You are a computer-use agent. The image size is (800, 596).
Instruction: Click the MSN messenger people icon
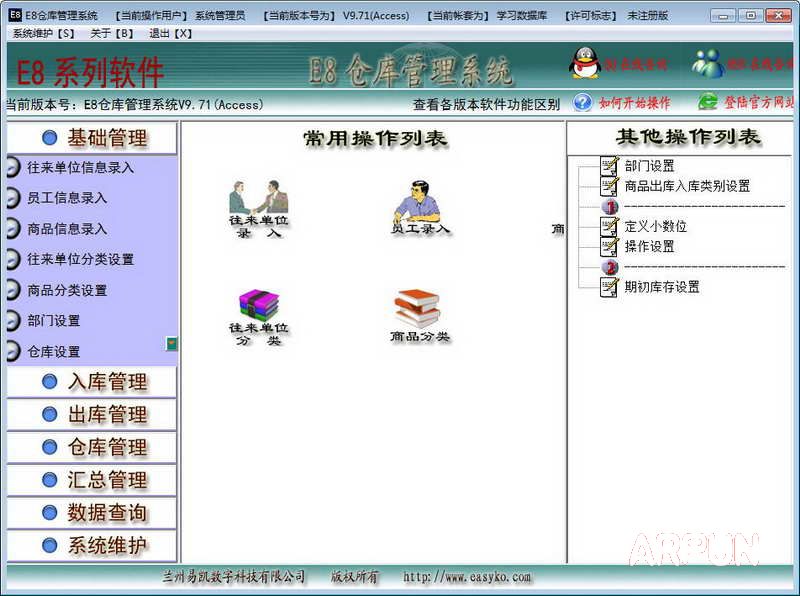pyautogui.click(x=708, y=64)
